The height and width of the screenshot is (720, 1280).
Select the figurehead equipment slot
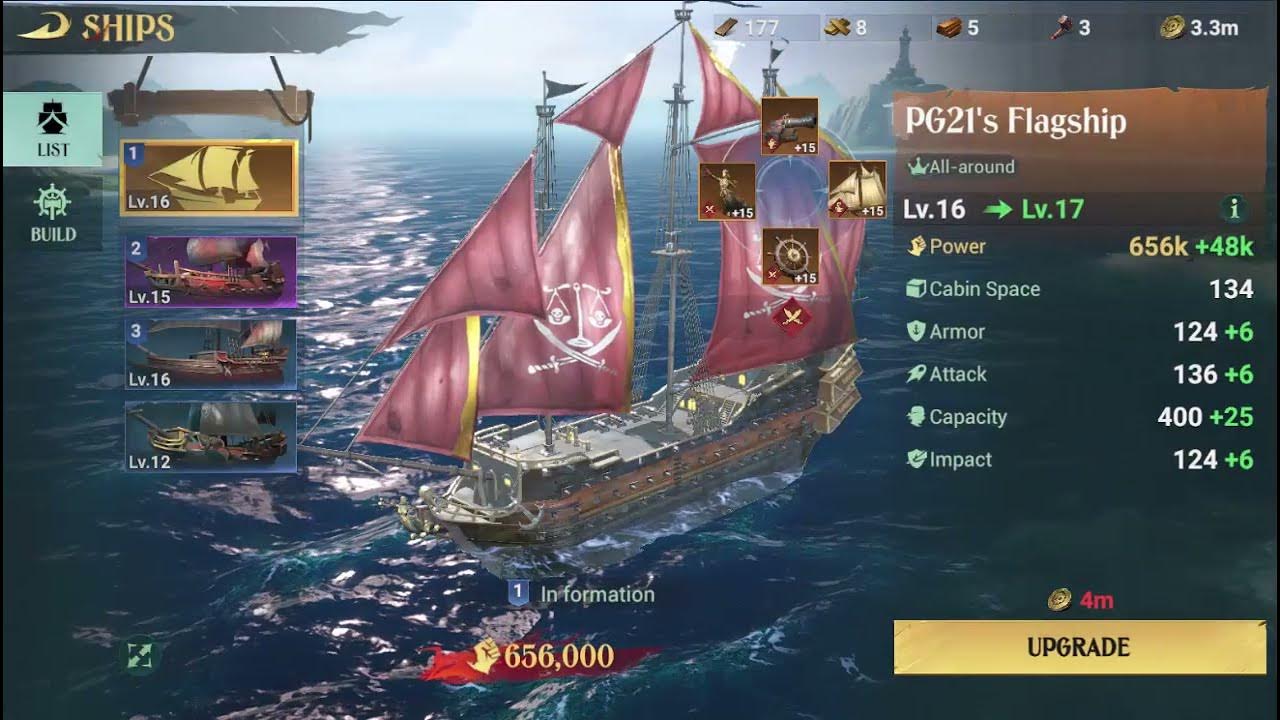click(x=727, y=191)
